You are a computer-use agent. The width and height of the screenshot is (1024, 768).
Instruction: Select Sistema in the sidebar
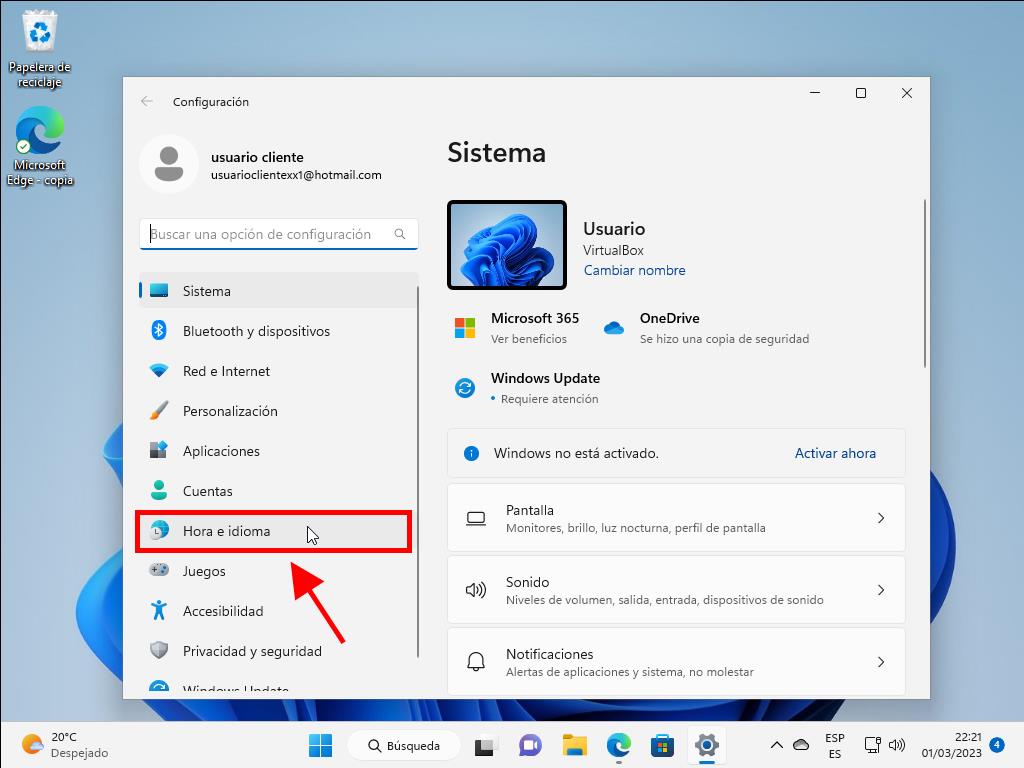(207, 291)
